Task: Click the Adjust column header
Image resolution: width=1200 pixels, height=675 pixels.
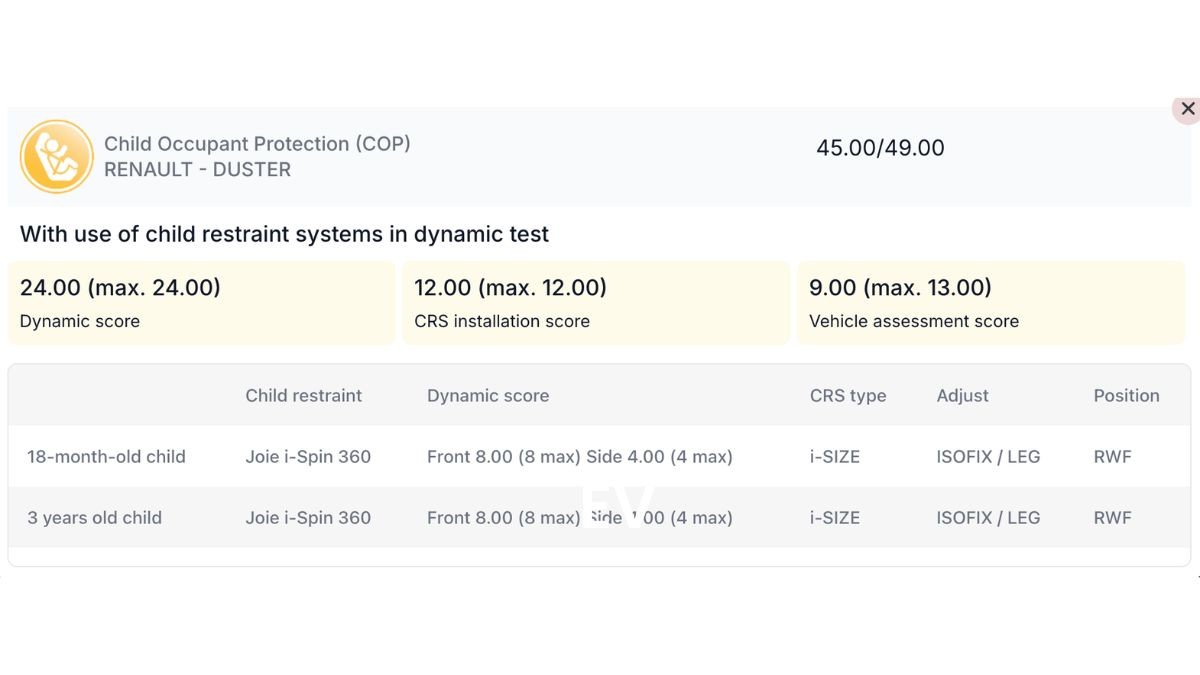Action: [963, 396]
